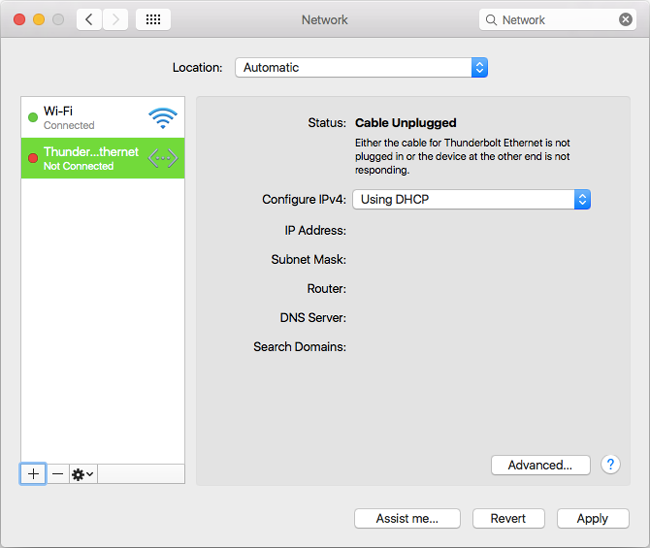Click the magnifying glass search icon
The height and width of the screenshot is (548, 650).
tap(491, 19)
